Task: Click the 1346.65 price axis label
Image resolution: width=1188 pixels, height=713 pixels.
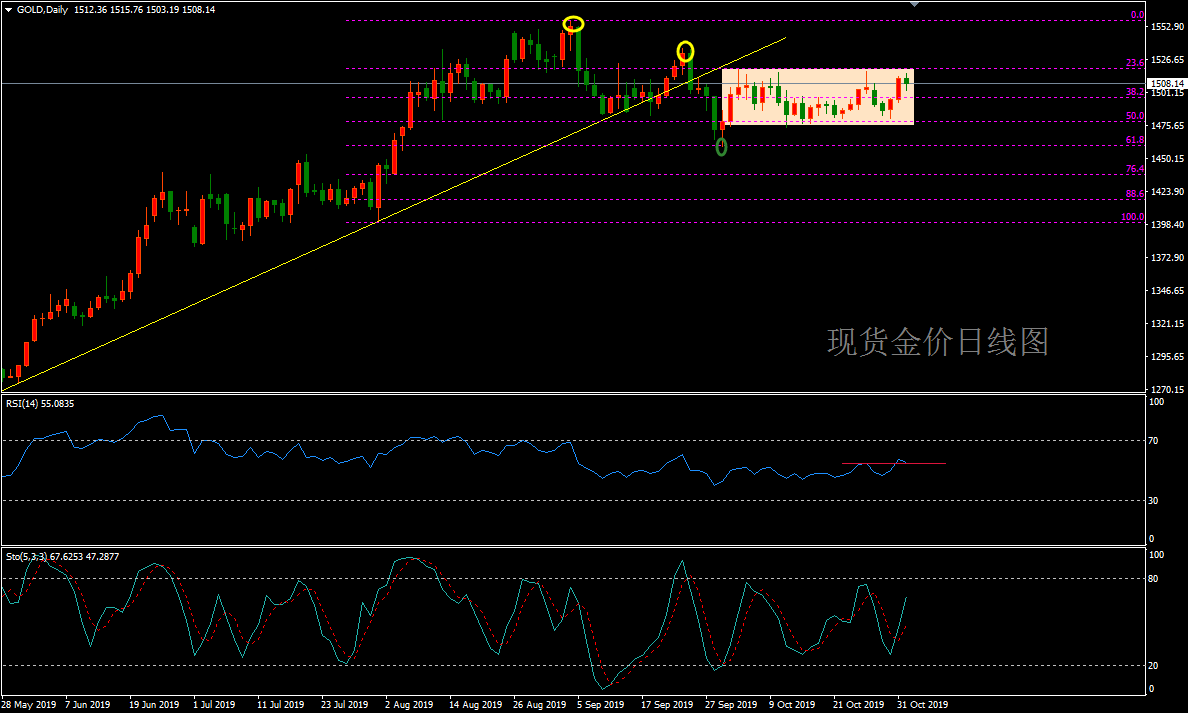Action: click(1167, 290)
